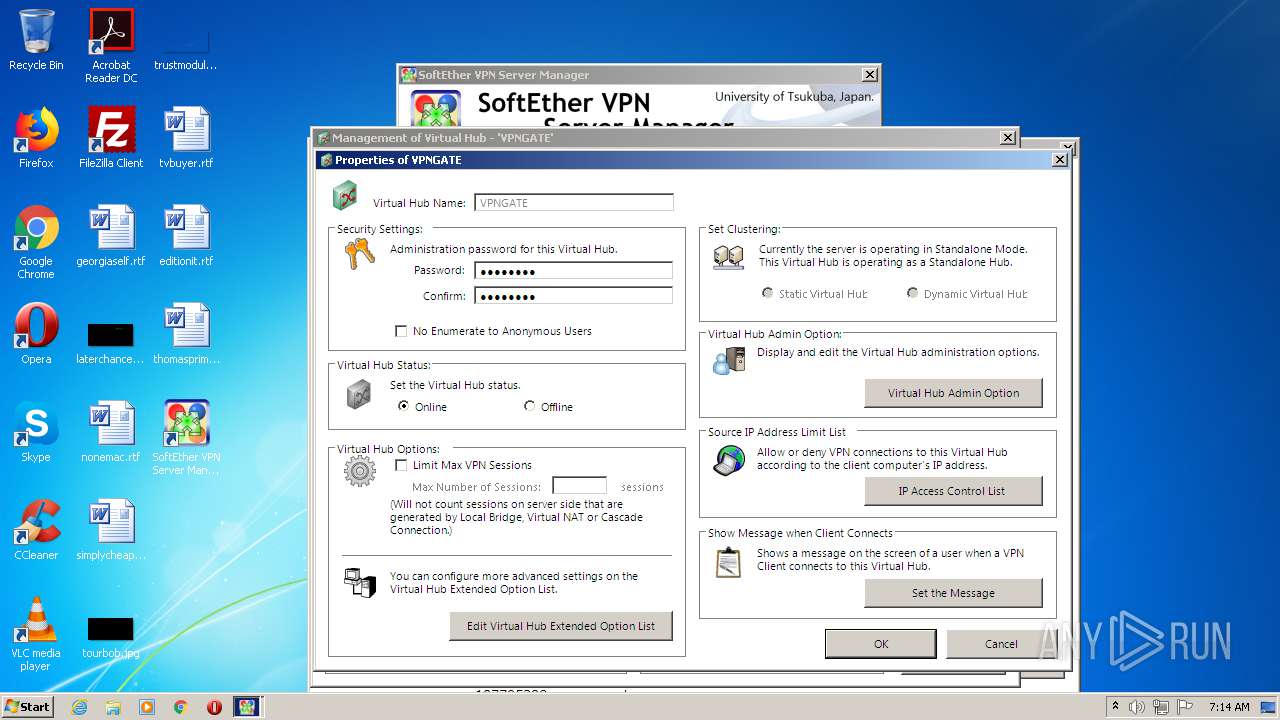Select simplycheap document icon
Screen dimensions: 1280x720
click(111, 530)
